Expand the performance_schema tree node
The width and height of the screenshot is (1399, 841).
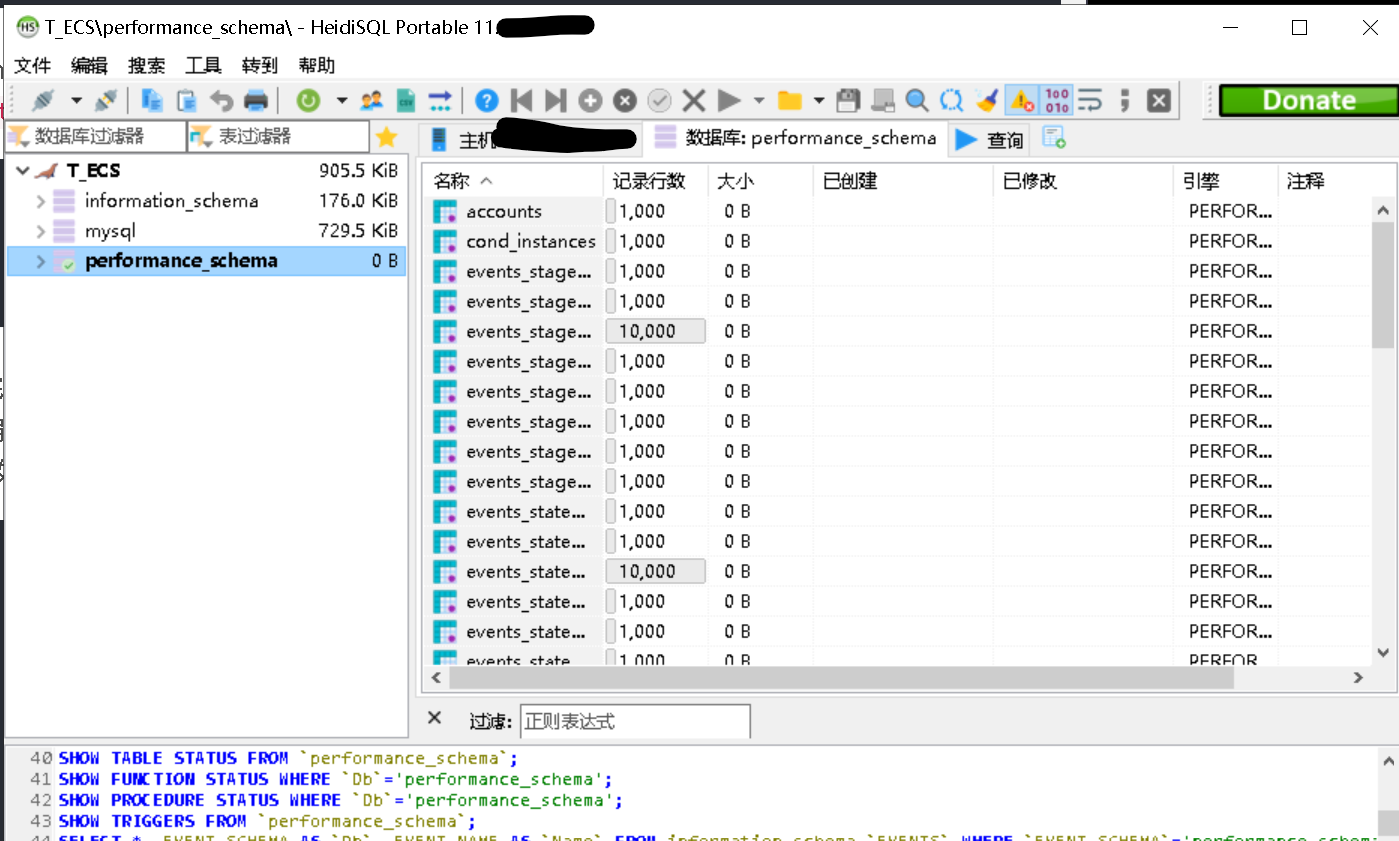[x=40, y=261]
